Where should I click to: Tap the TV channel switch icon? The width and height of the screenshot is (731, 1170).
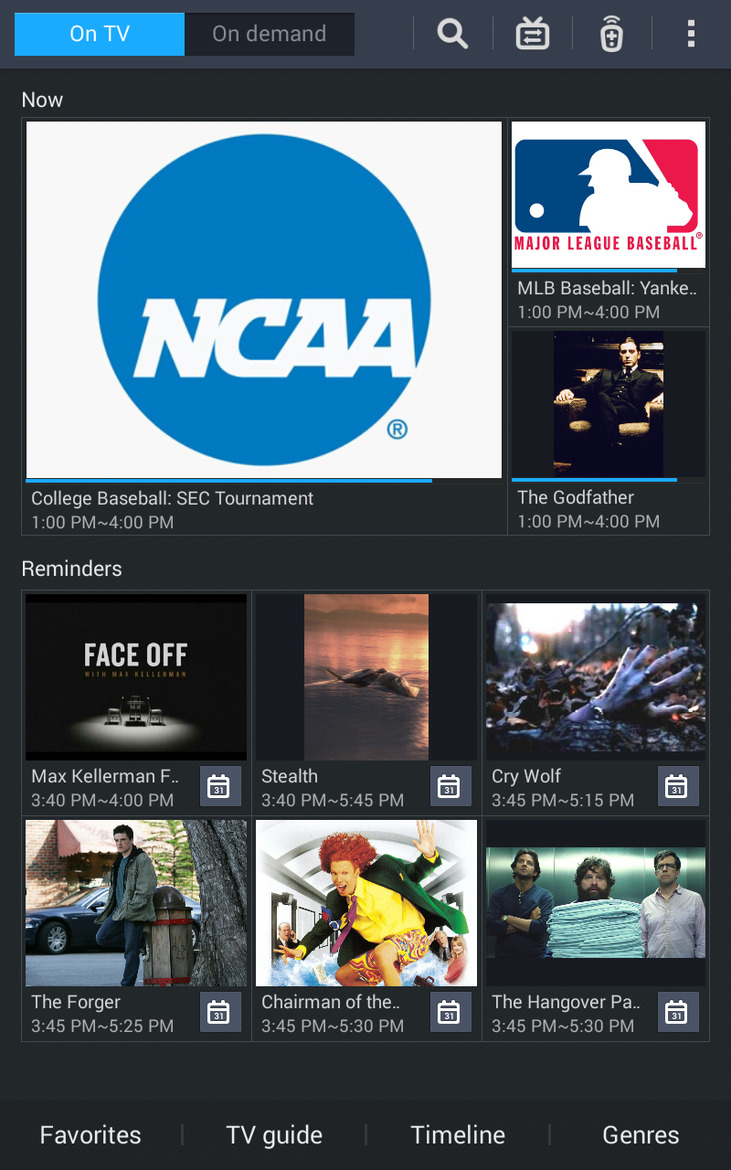point(532,34)
